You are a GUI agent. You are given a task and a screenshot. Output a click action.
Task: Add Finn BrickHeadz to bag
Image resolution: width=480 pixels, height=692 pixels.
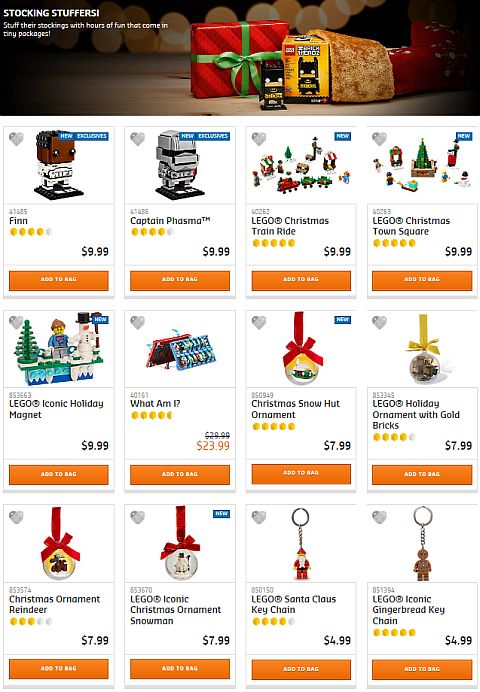59,280
